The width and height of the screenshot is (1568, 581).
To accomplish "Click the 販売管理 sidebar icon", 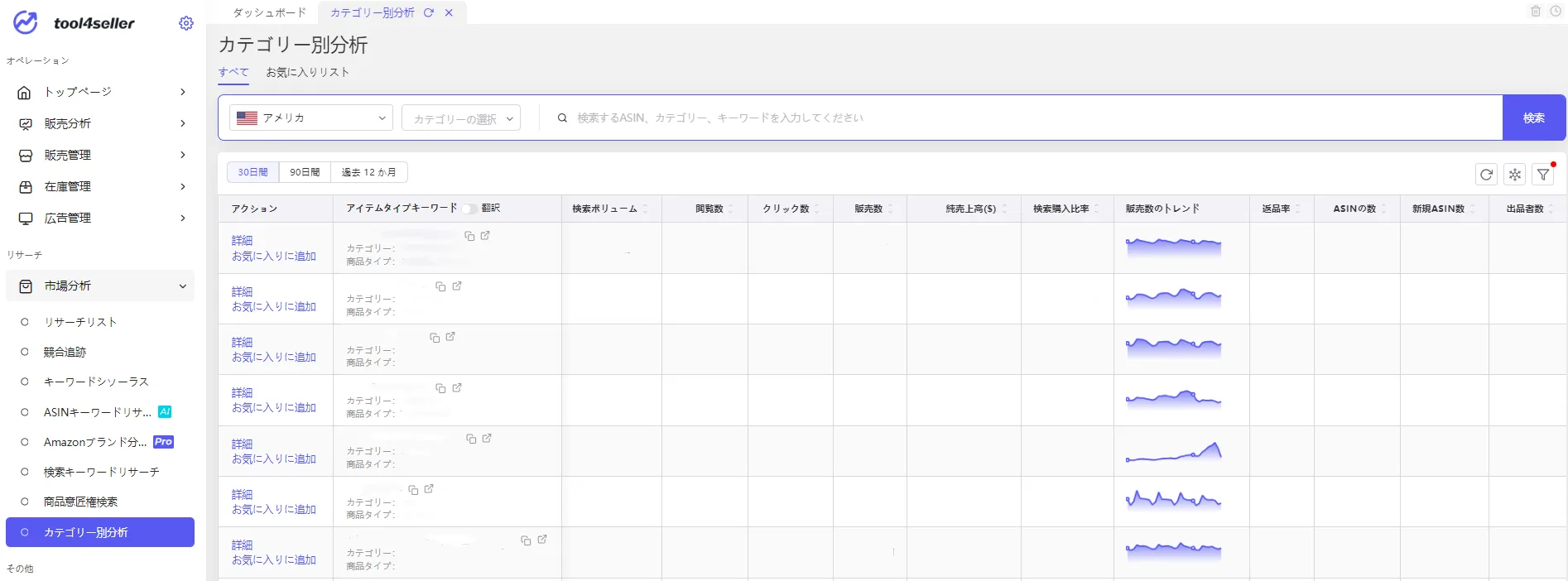I will (x=25, y=155).
